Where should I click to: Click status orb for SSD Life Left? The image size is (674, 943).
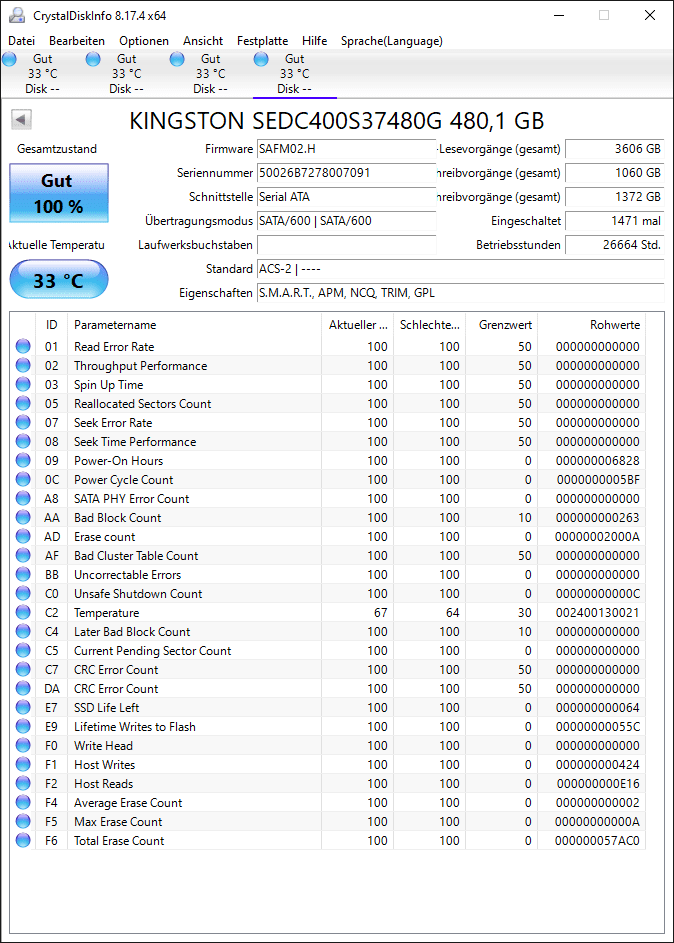tap(23, 707)
